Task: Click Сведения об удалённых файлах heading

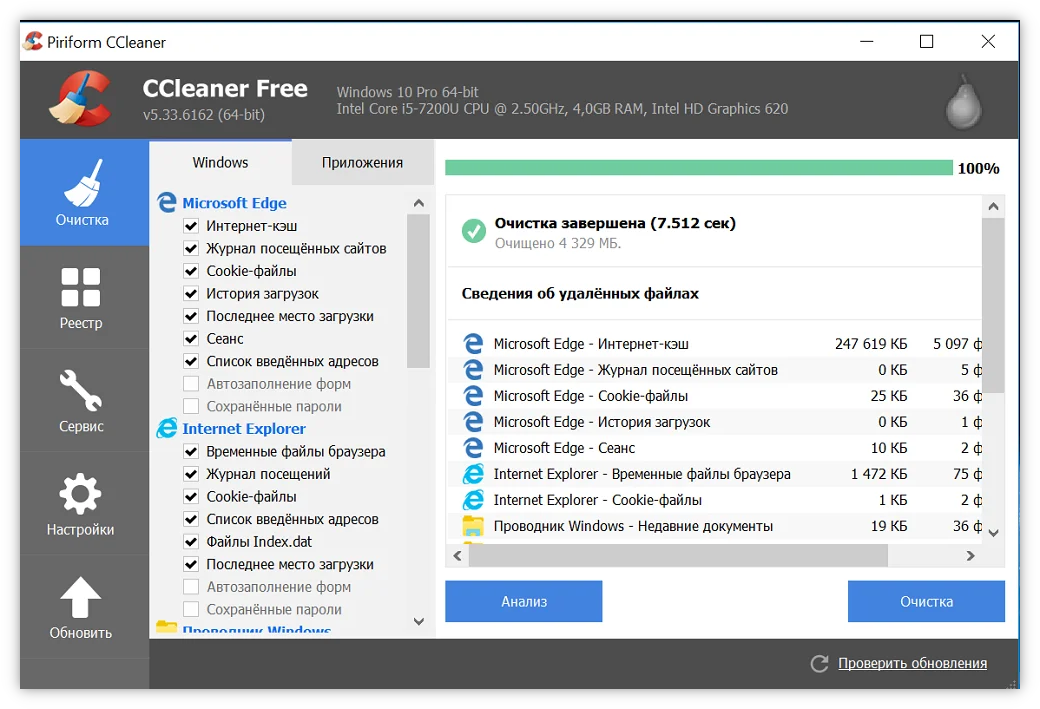Action: 580,294
